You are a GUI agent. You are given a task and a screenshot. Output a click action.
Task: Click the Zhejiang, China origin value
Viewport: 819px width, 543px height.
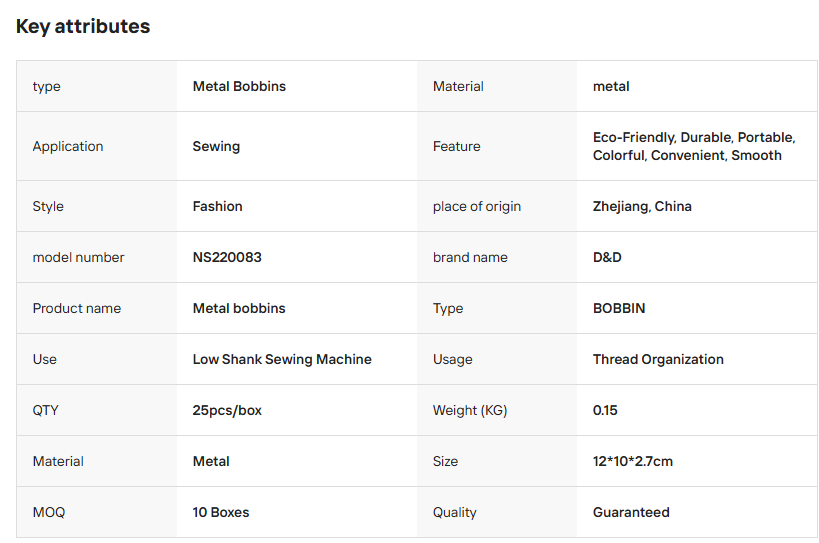(x=642, y=206)
